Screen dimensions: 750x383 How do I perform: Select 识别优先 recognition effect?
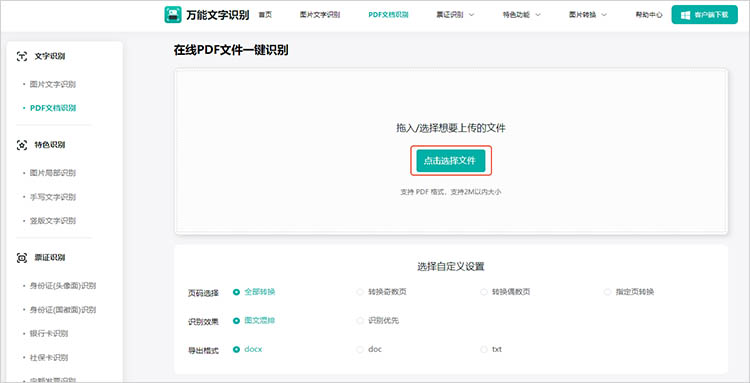[378, 320]
